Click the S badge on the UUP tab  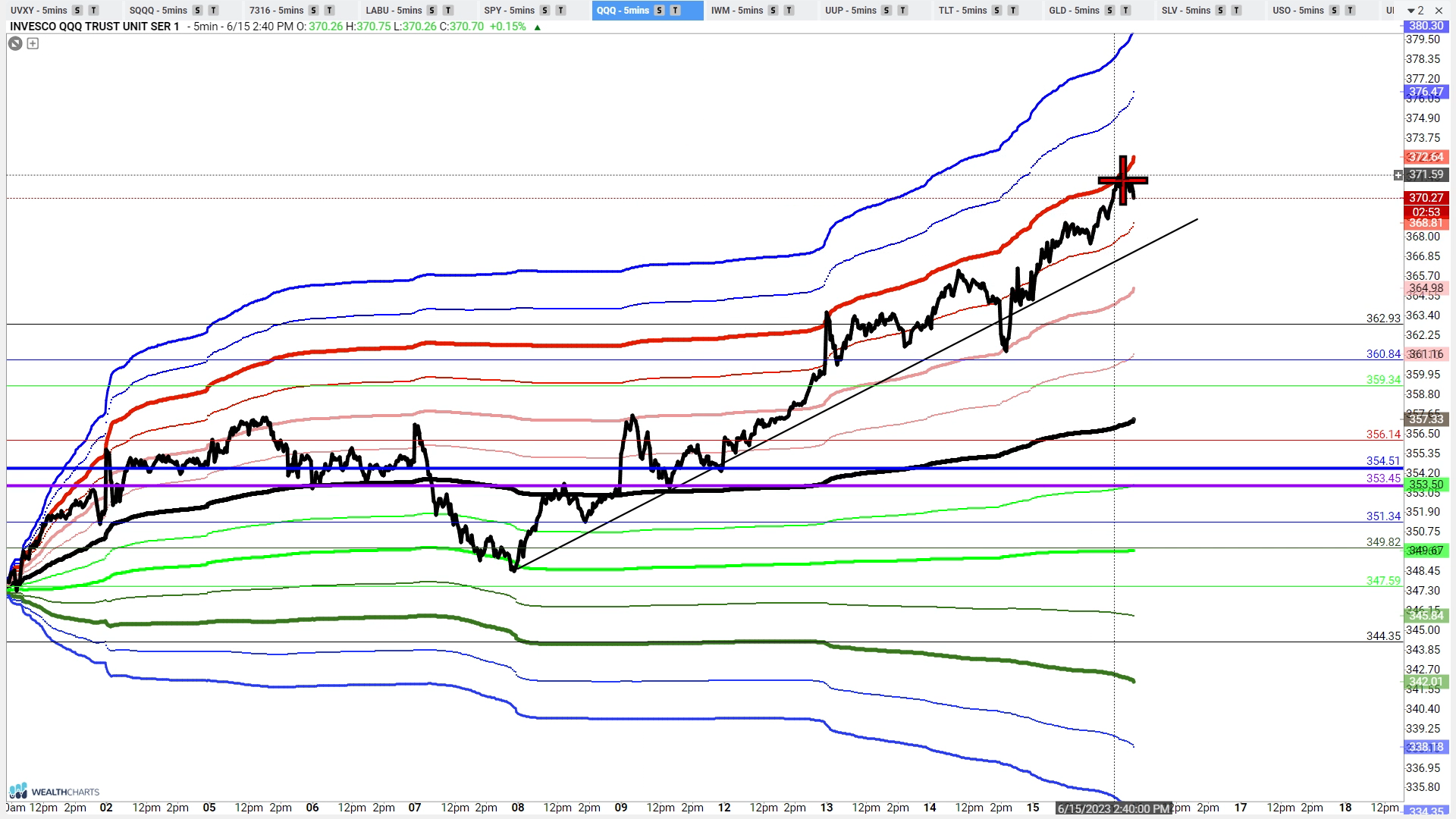click(886, 11)
